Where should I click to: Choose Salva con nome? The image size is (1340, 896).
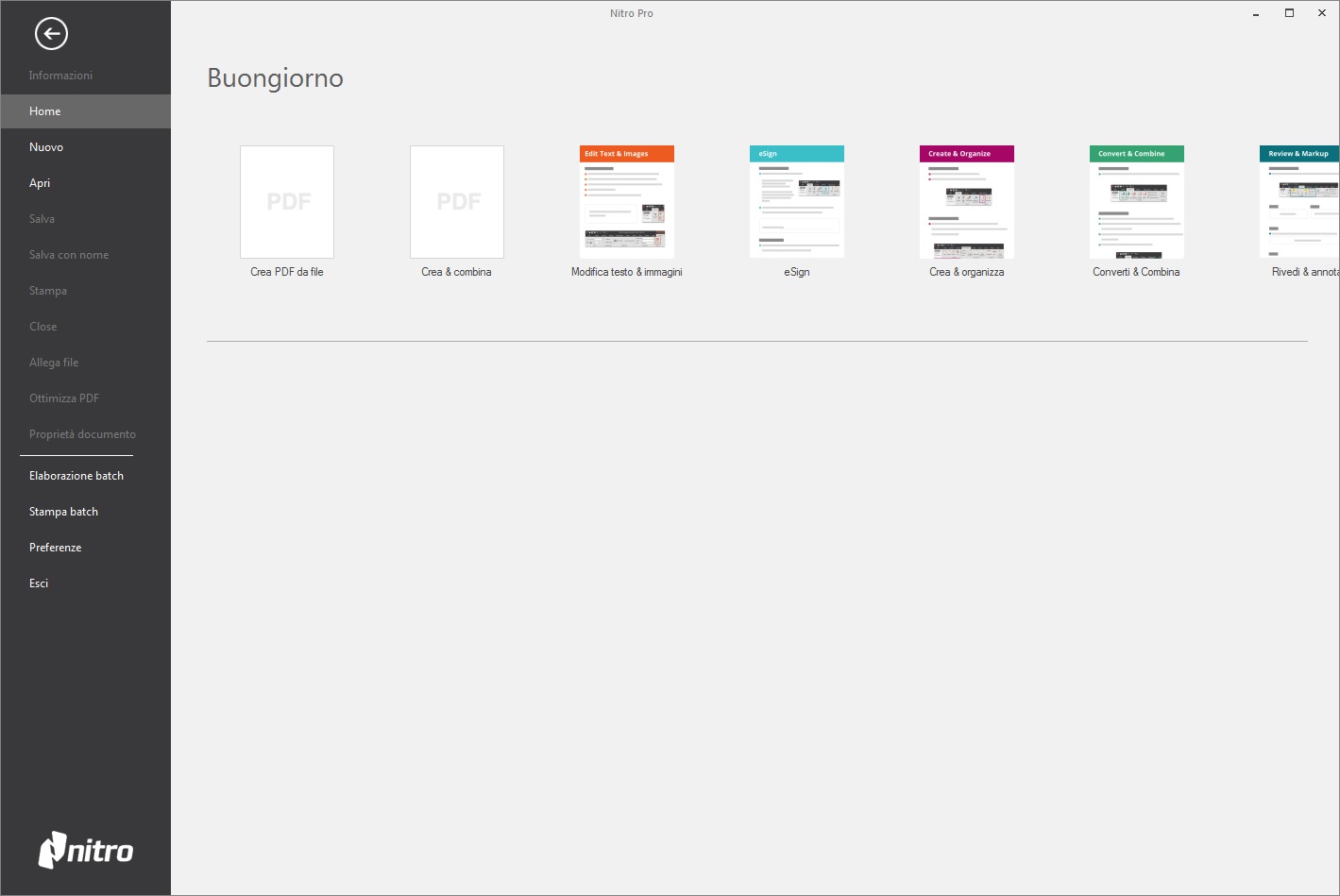pyautogui.click(x=85, y=255)
